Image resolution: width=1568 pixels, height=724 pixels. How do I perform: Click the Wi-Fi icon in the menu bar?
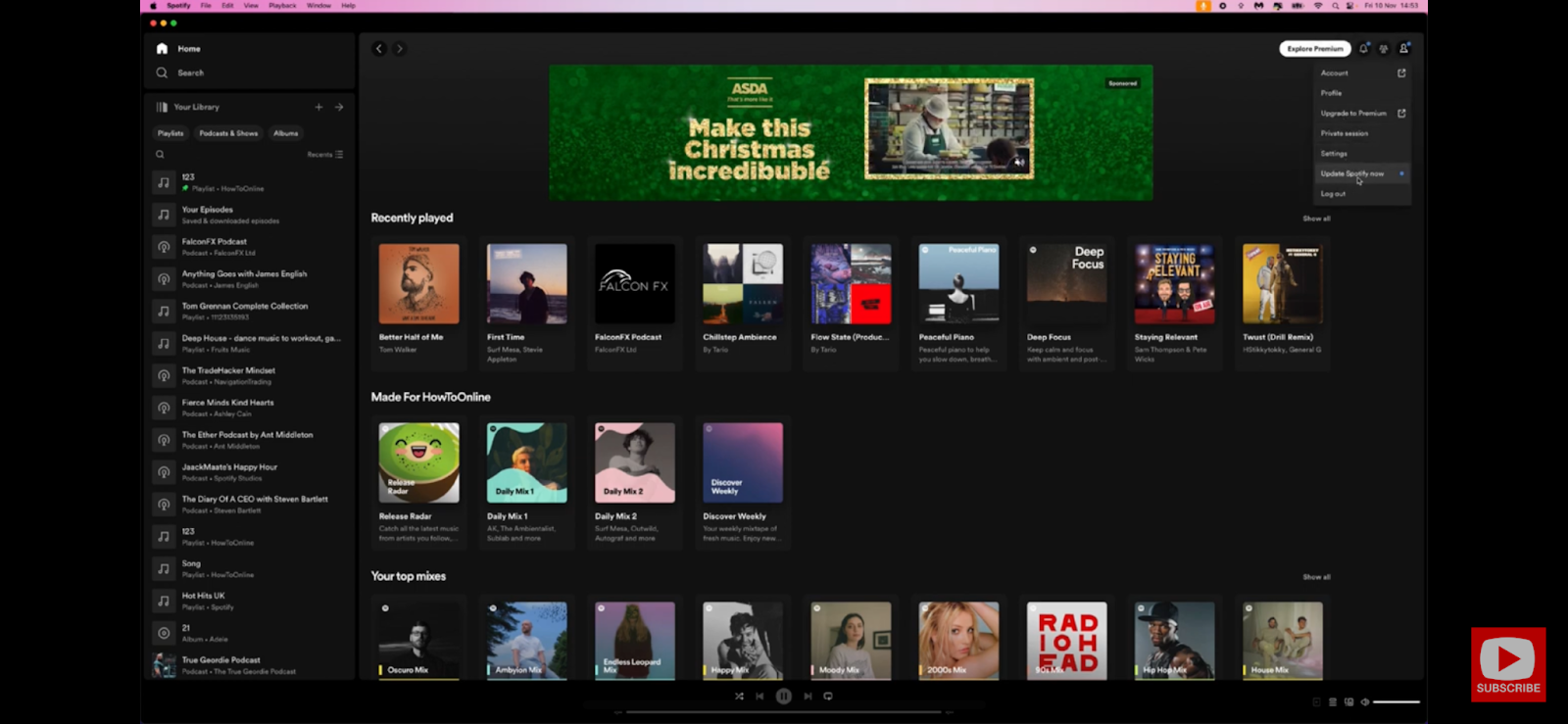[x=1317, y=6]
